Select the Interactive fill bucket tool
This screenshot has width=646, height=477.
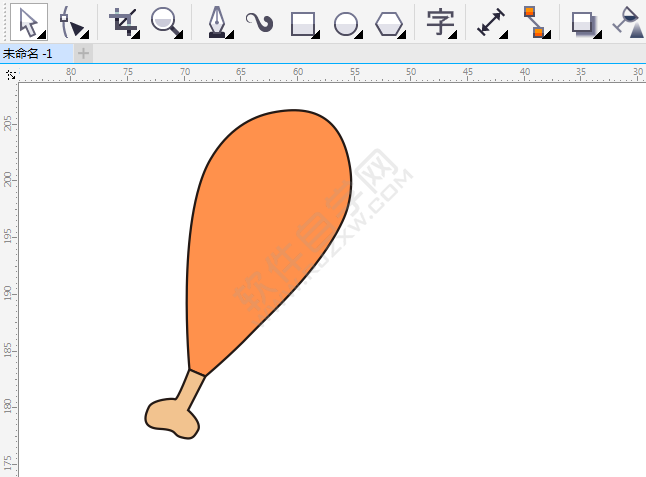click(628, 23)
